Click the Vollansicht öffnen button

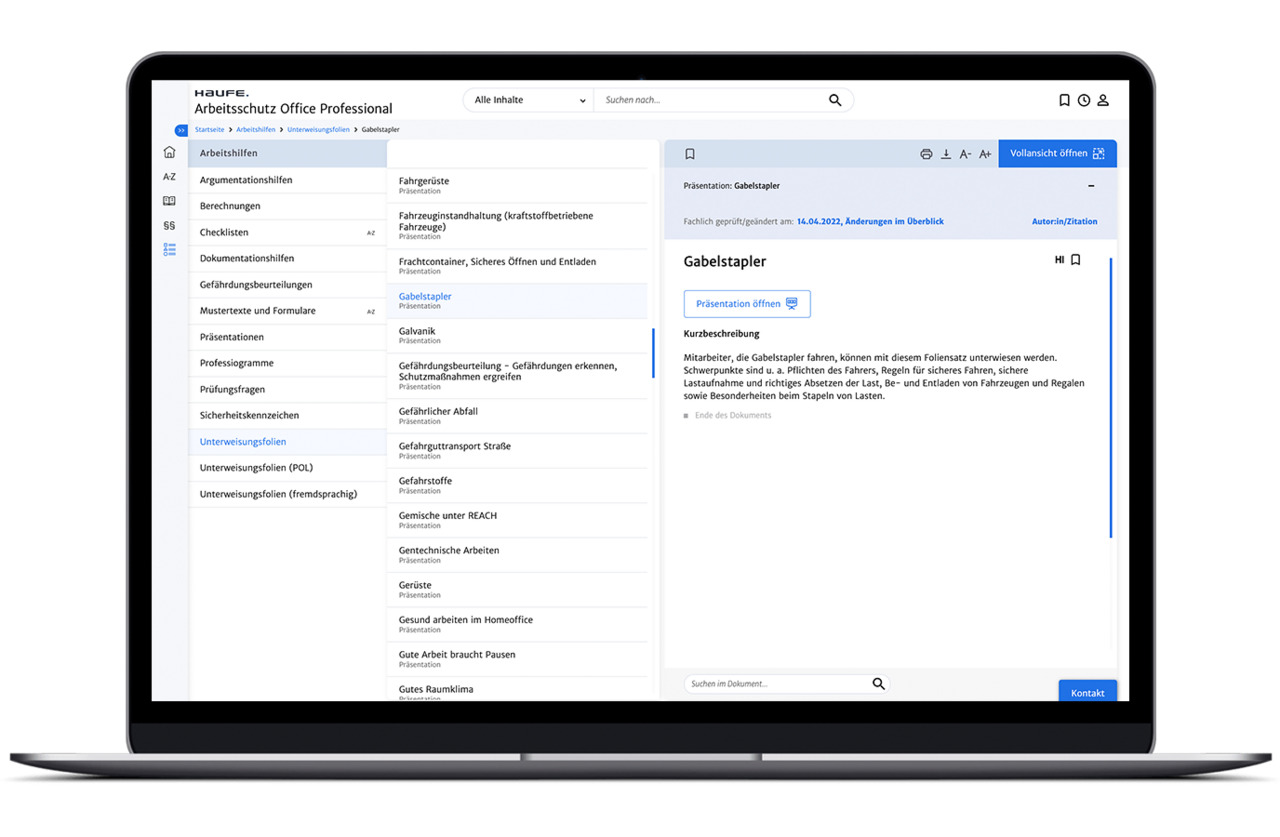click(x=1057, y=154)
